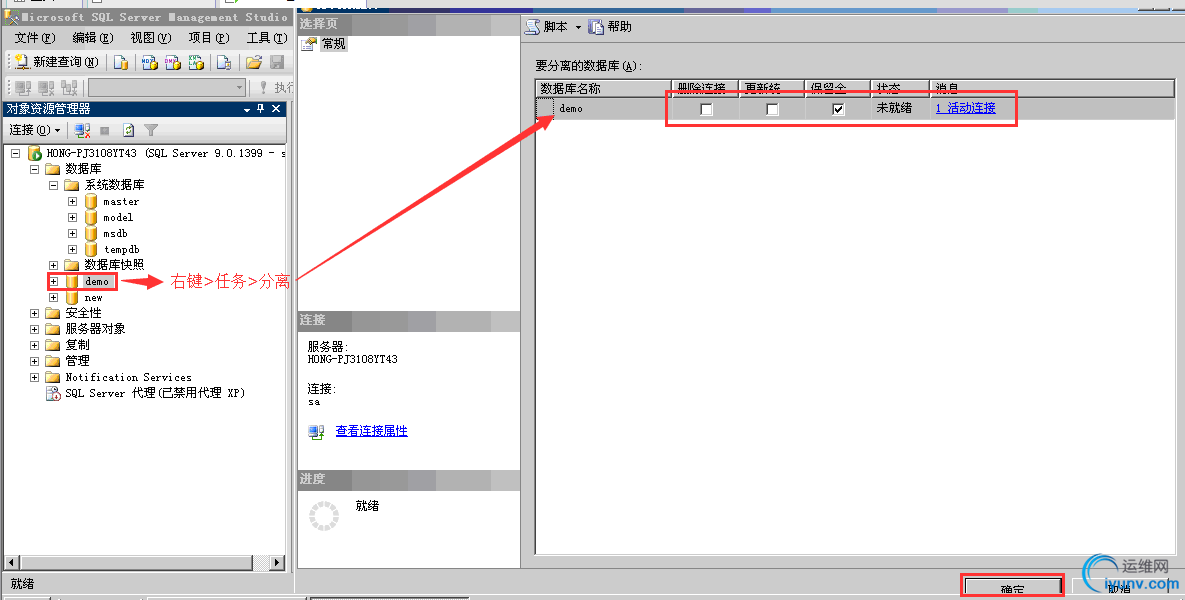This screenshot has width=1185, height=600.
Task: Click the Connect icon in the query toolbar
Action: [x=23, y=88]
